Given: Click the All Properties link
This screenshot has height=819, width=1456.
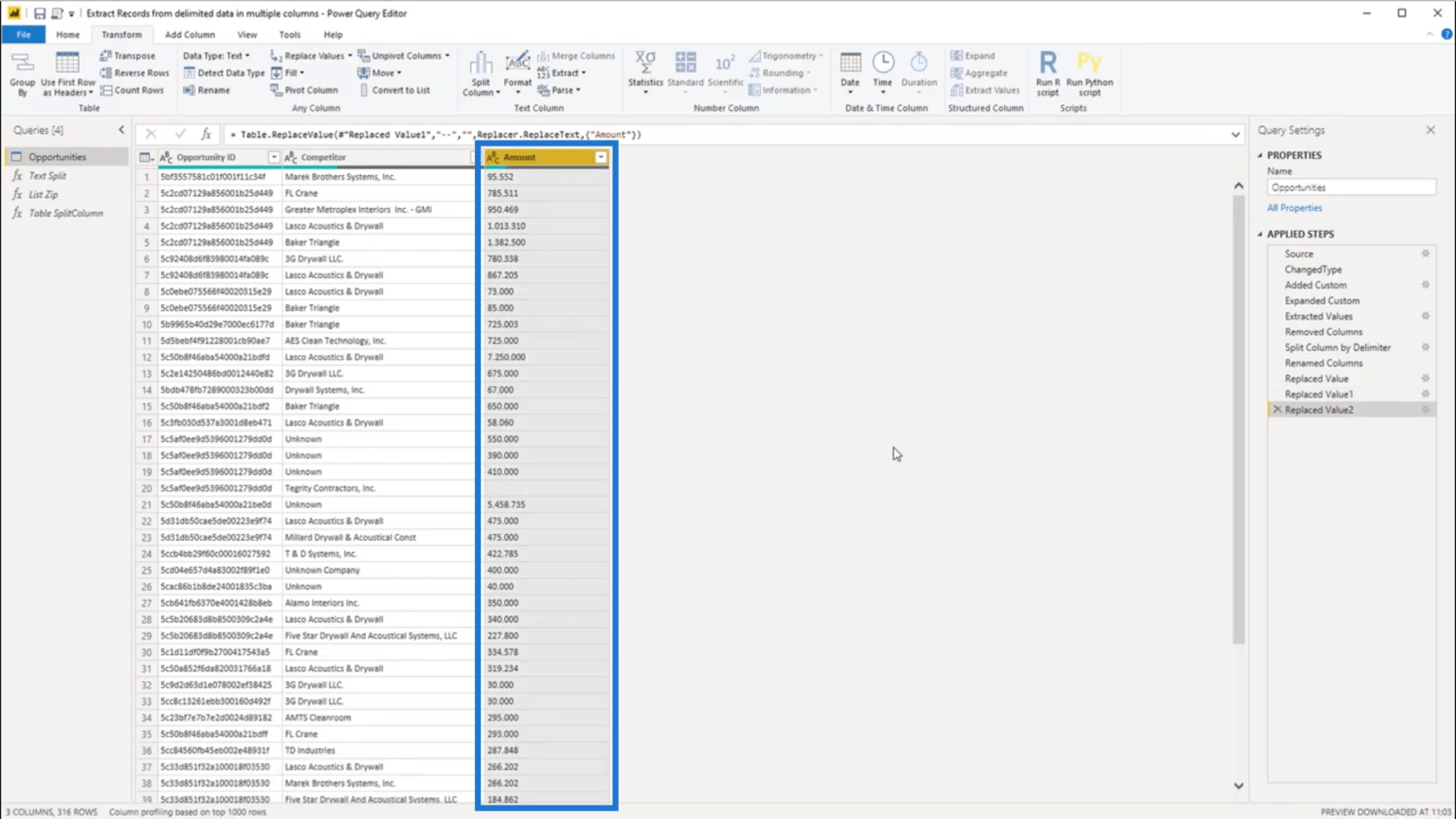Looking at the screenshot, I should point(1294,208).
